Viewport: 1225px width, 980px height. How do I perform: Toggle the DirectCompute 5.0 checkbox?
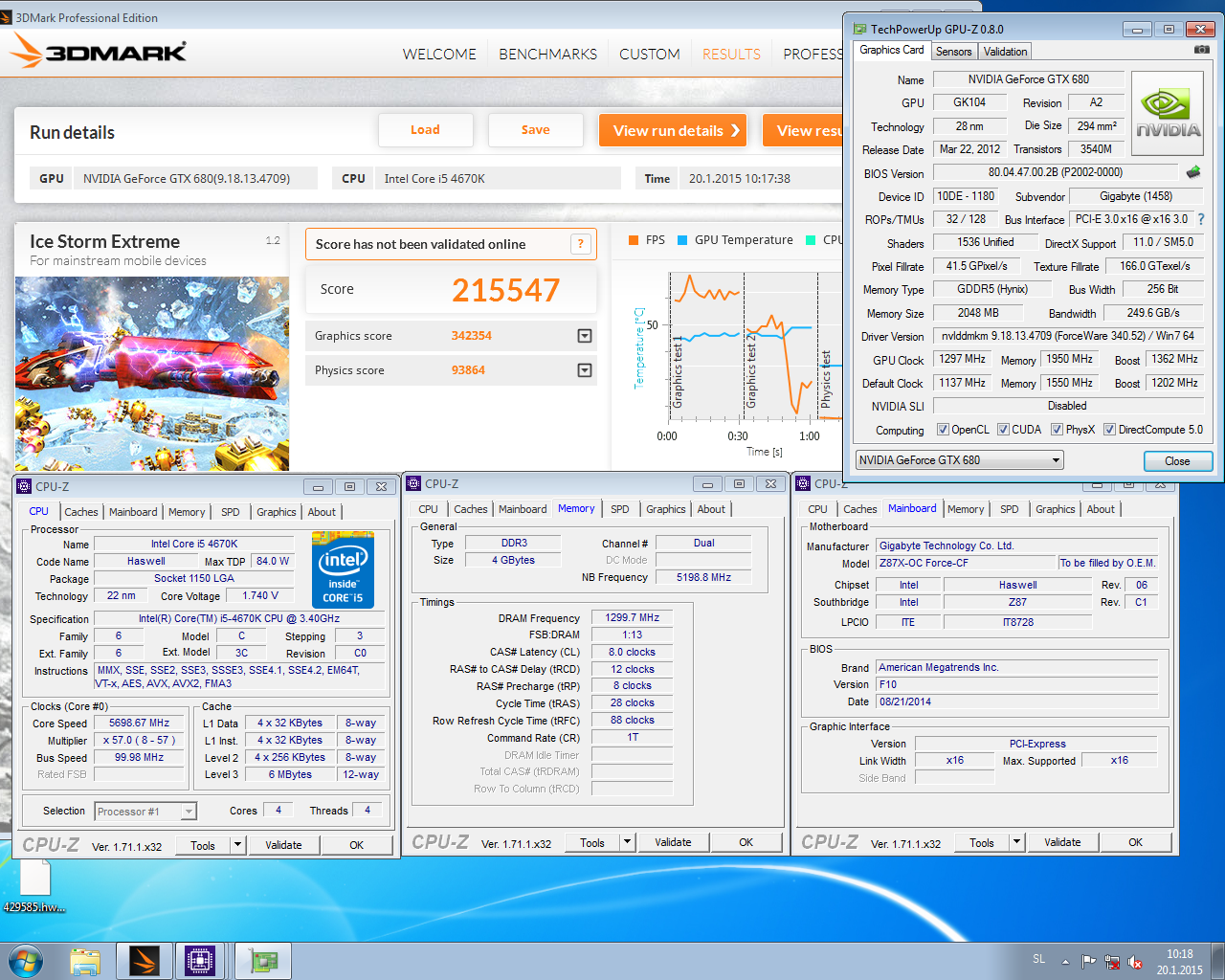[1109, 430]
